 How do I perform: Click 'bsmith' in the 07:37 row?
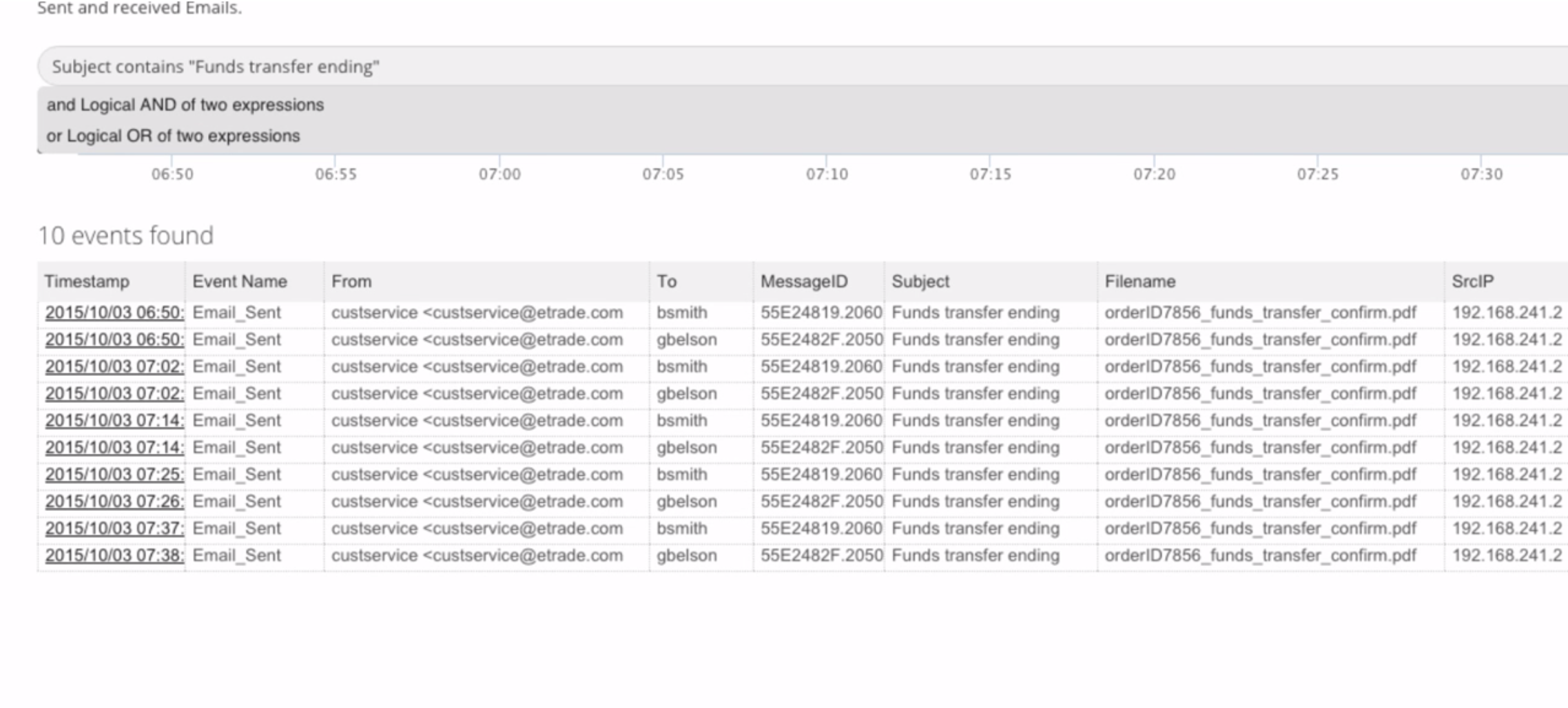(x=682, y=528)
